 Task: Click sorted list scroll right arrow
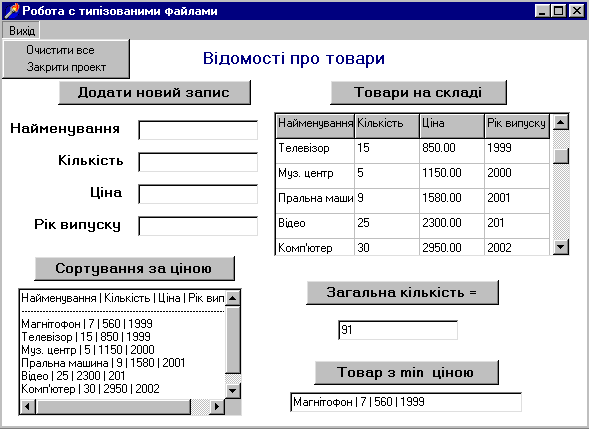click(x=217, y=406)
